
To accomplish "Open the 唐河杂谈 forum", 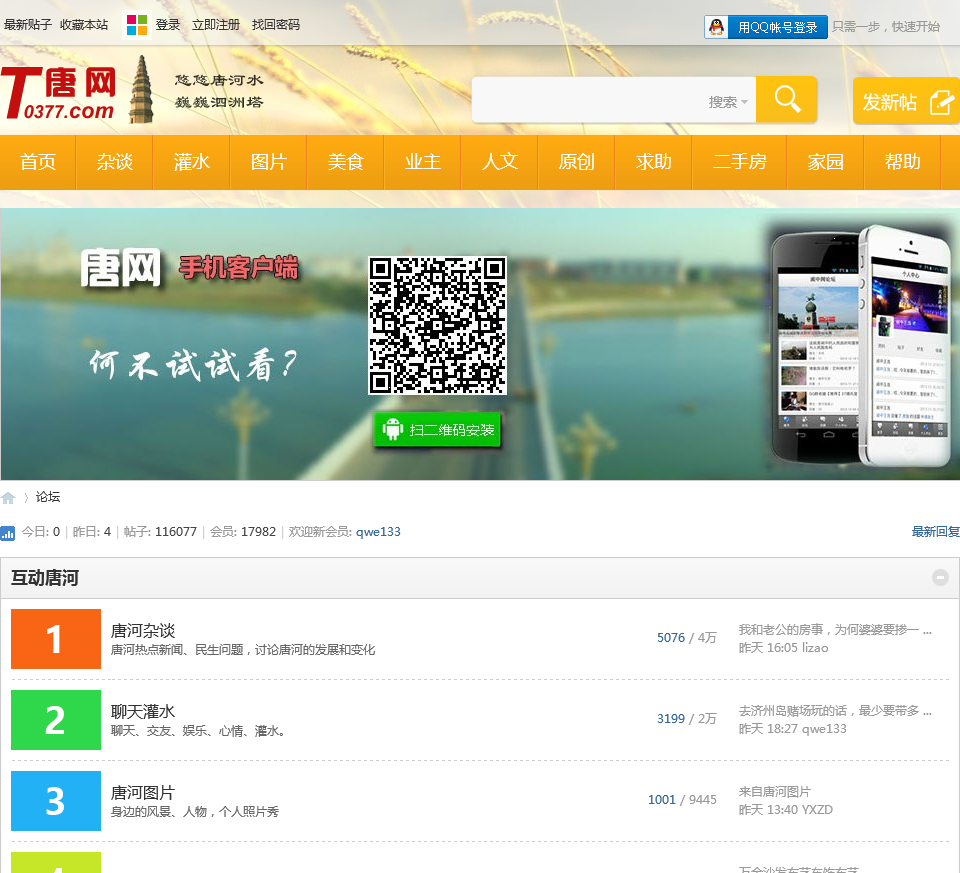I will click(x=143, y=631).
